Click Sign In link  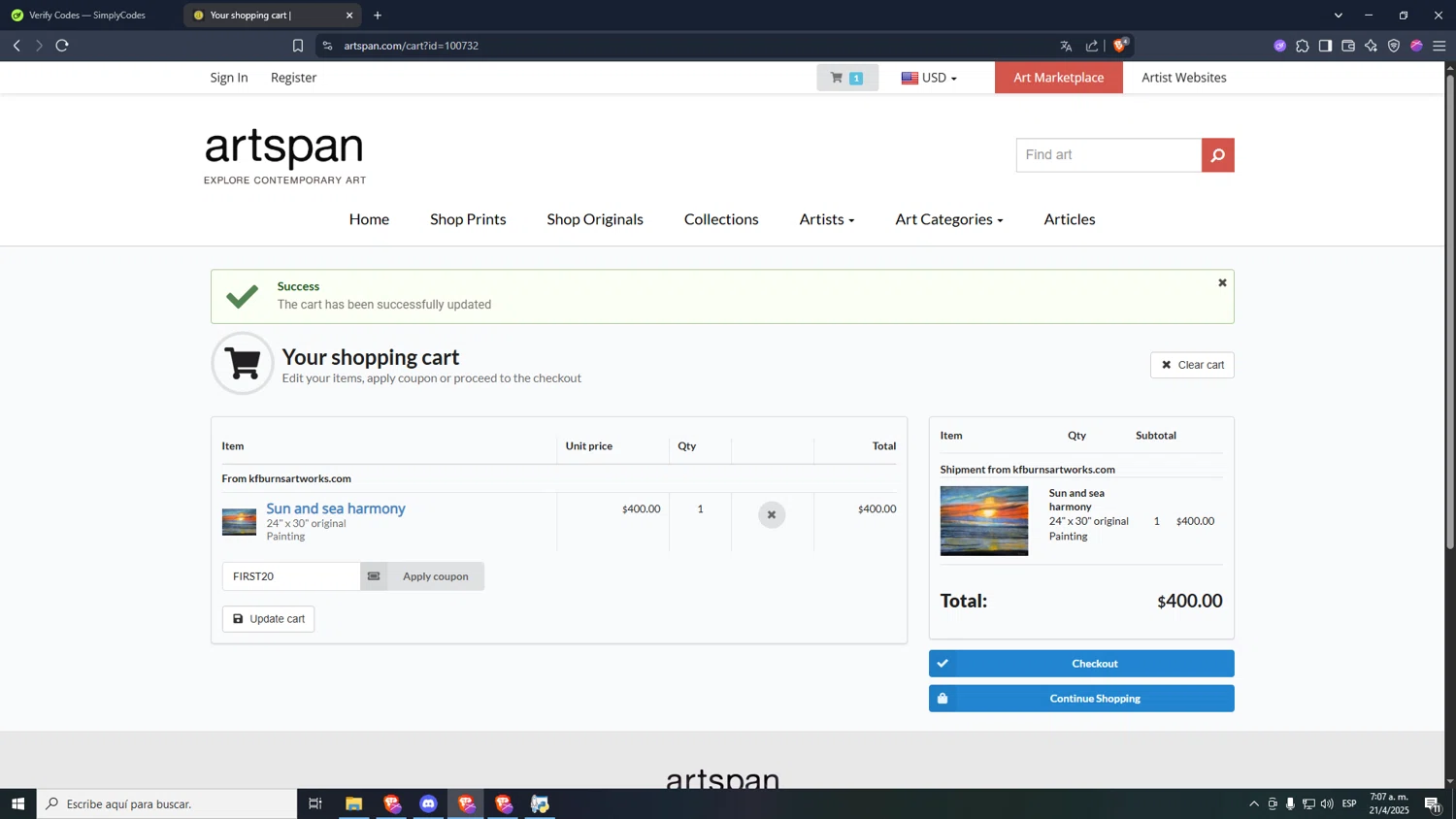[x=229, y=78]
